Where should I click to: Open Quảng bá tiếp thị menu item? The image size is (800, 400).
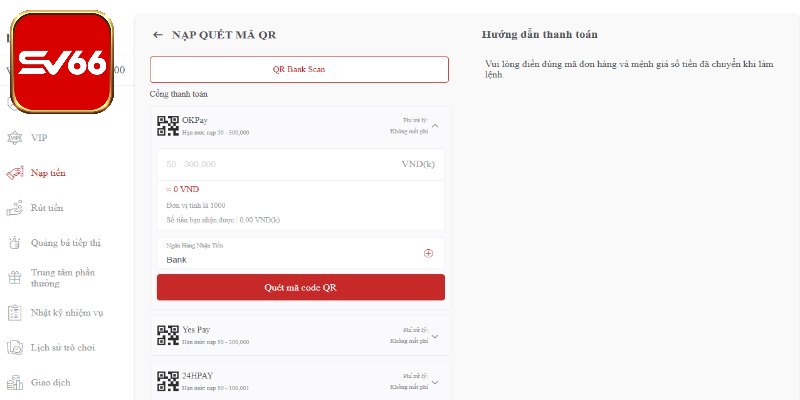(x=66, y=243)
